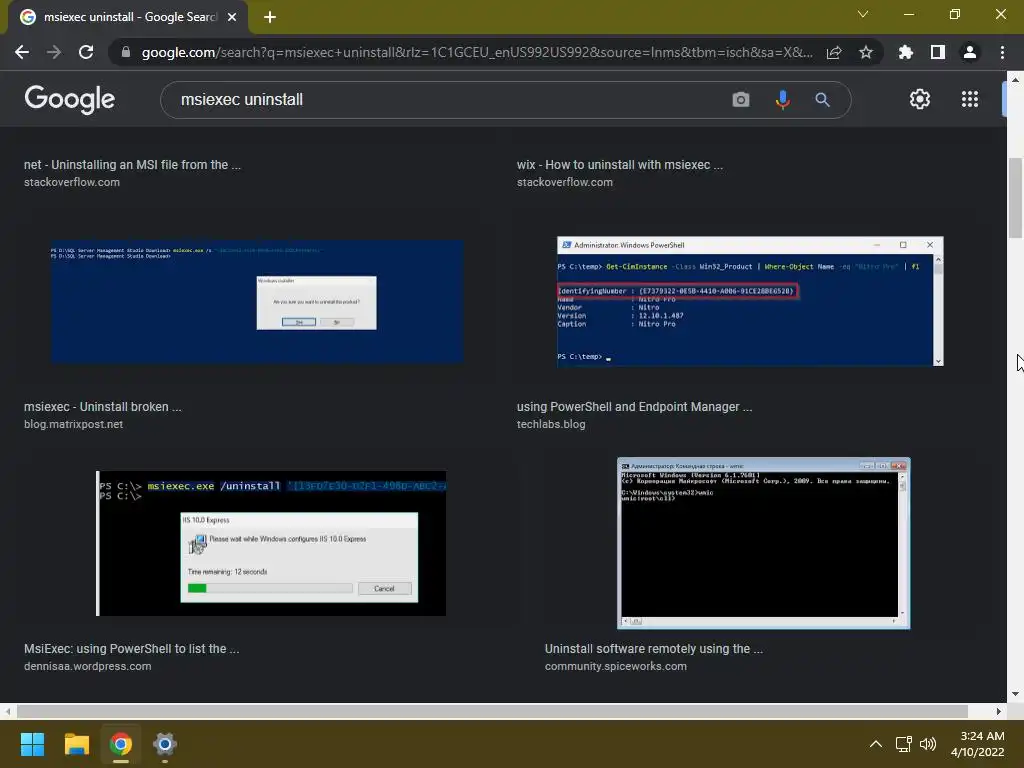Screen dimensions: 1024x768
Task: Click the techlabs.blog source text
Action: [x=551, y=424]
